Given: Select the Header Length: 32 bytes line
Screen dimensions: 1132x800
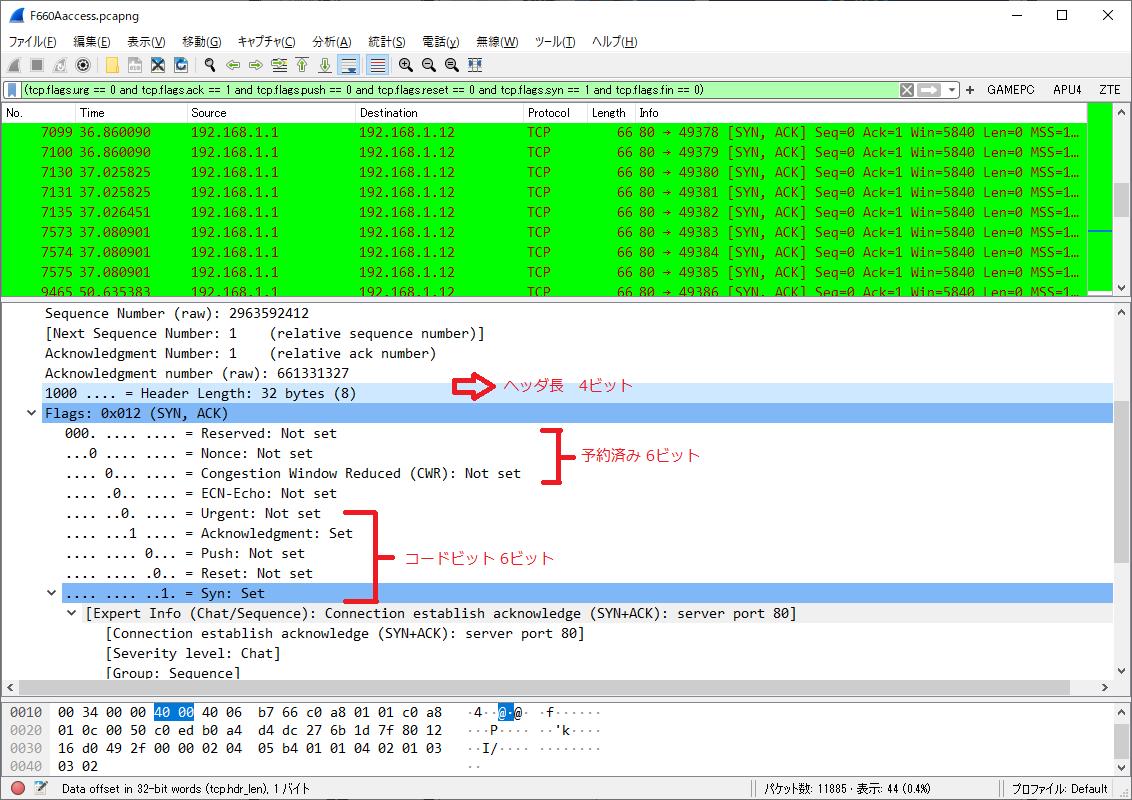Looking at the screenshot, I should click(578, 394).
